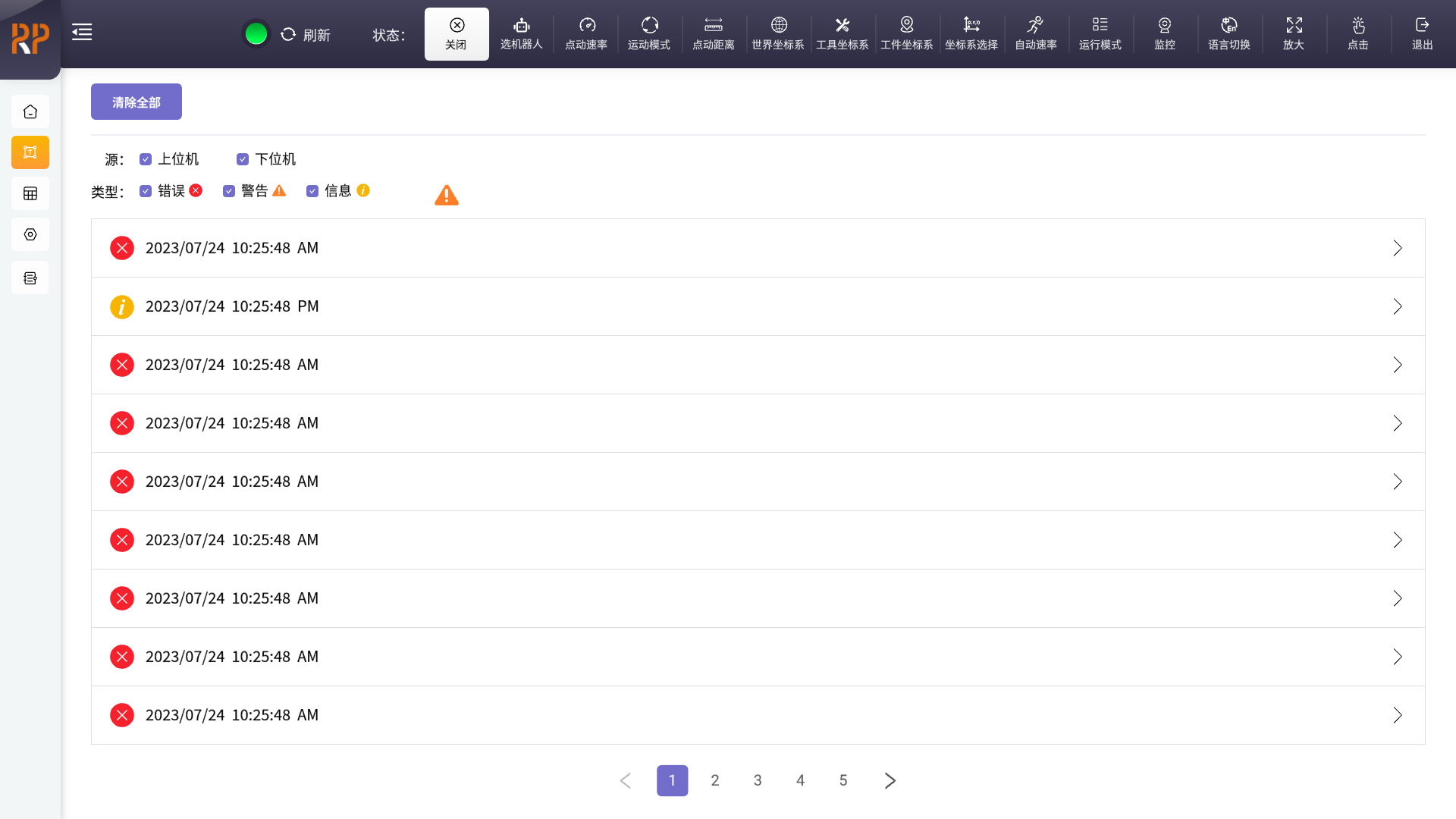Toggle the sidebar collapse hamburger menu

82,32
